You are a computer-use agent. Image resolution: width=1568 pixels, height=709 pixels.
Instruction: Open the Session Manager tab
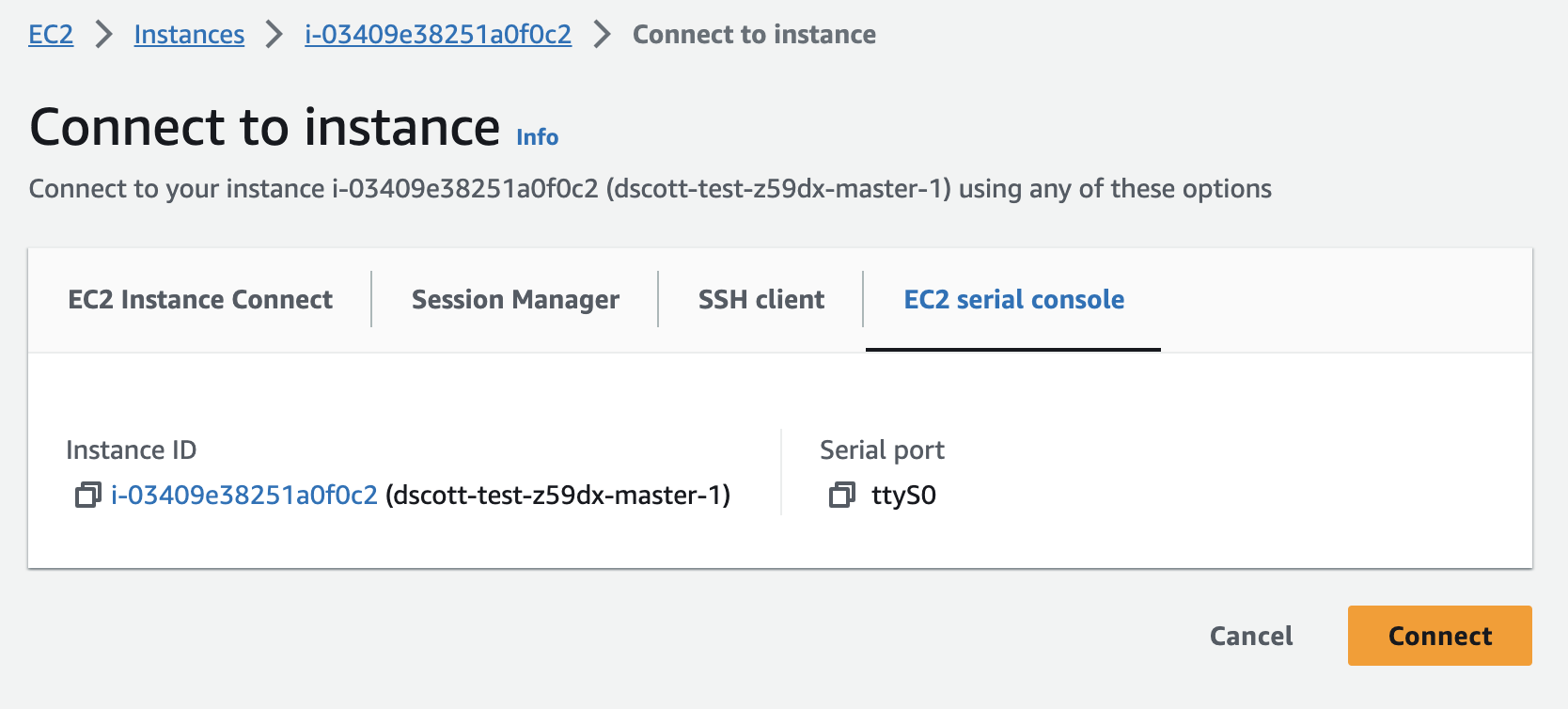tap(514, 299)
